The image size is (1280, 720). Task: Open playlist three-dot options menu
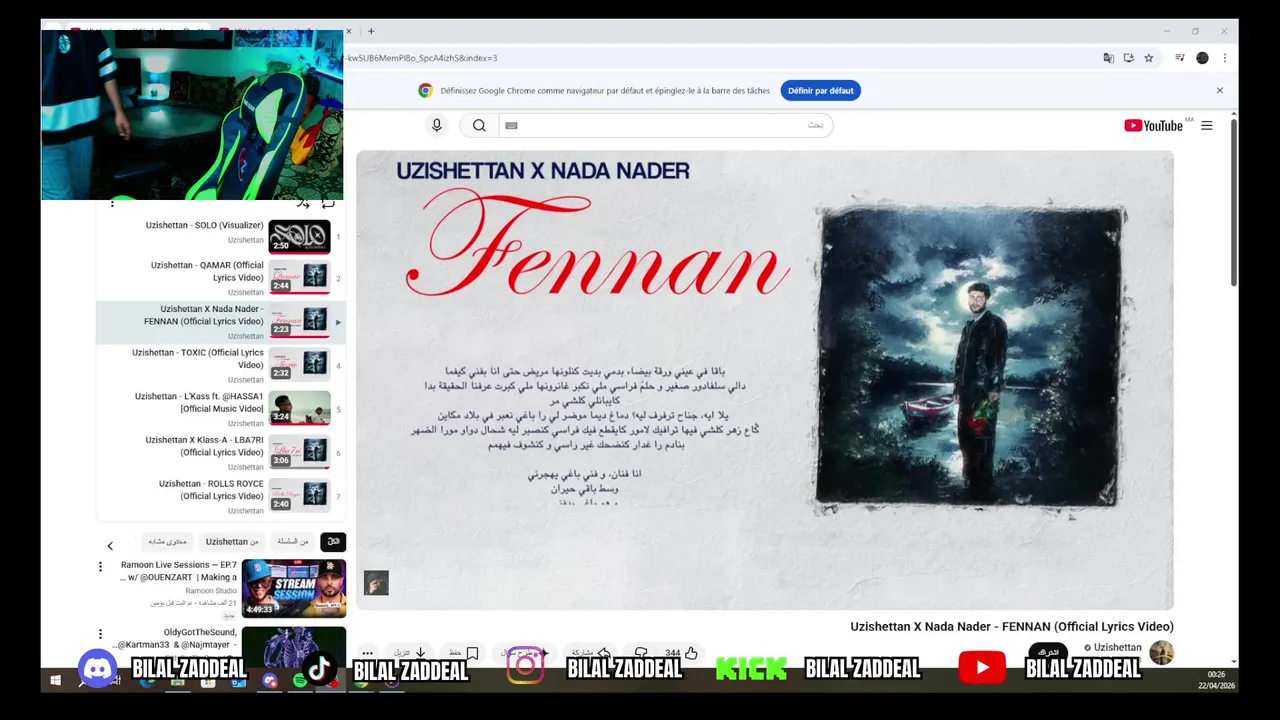tap(112, 203)
